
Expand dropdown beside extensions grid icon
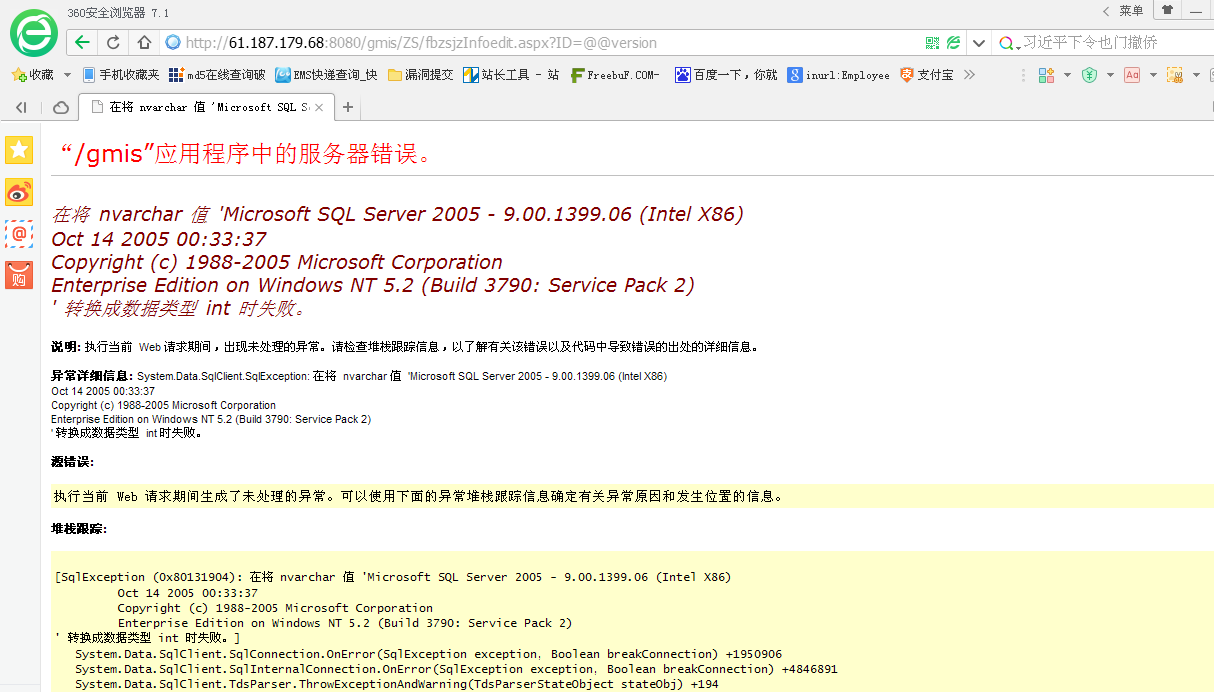pyautogui.click(x=1067, y=75)
